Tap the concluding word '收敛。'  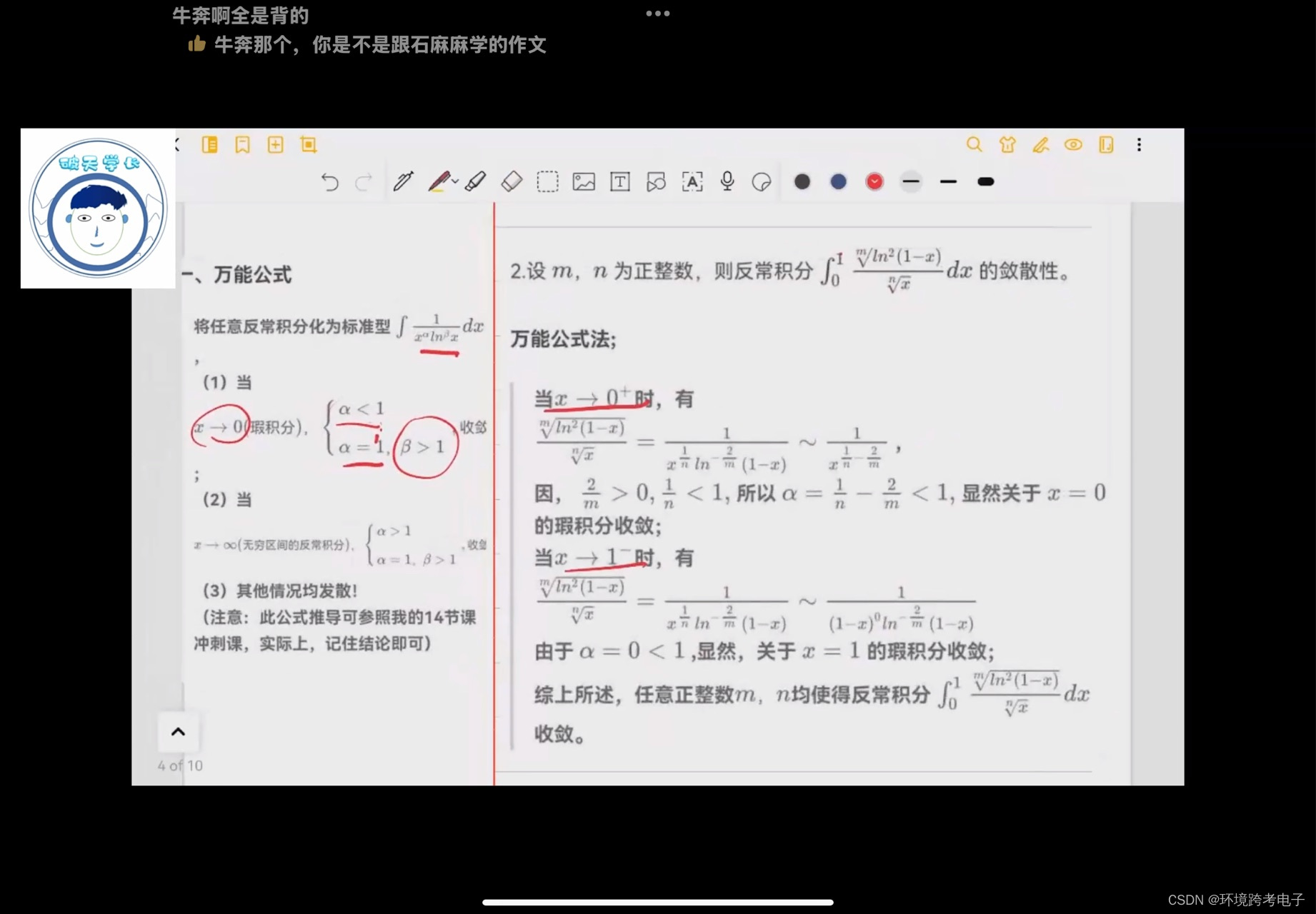point(560,734)
